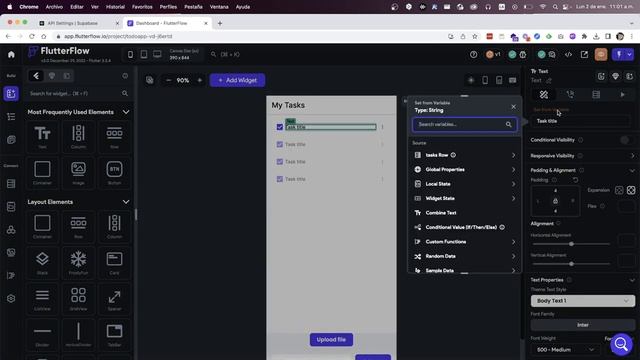640x360 pixels.
Task: Collapse Most Frequently Used Elements section
Action: [x=126, y=112]
